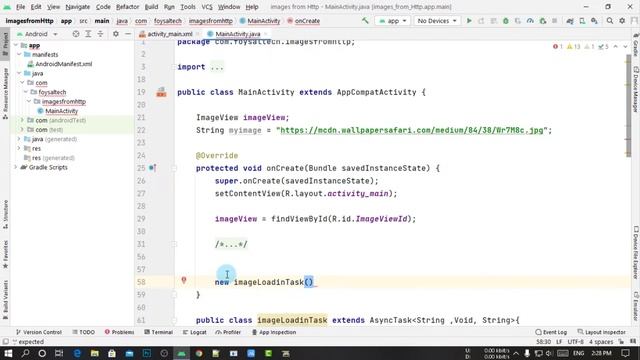Start debugging with the green bug icon

(x=506, y=20)
